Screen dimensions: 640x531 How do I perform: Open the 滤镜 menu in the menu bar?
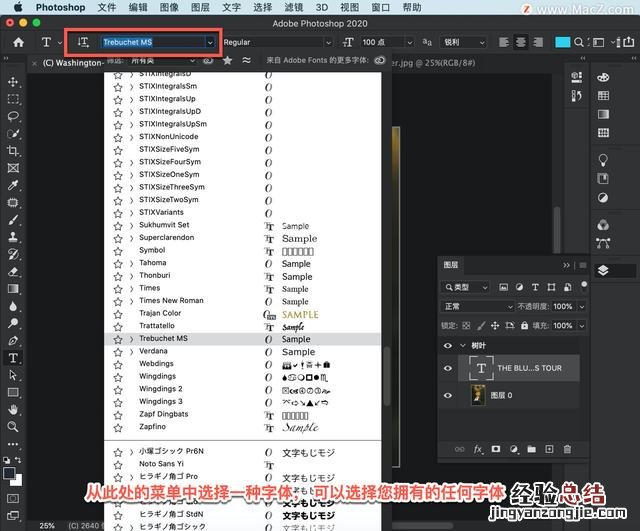pyautogui.click(x=292, y=7)
